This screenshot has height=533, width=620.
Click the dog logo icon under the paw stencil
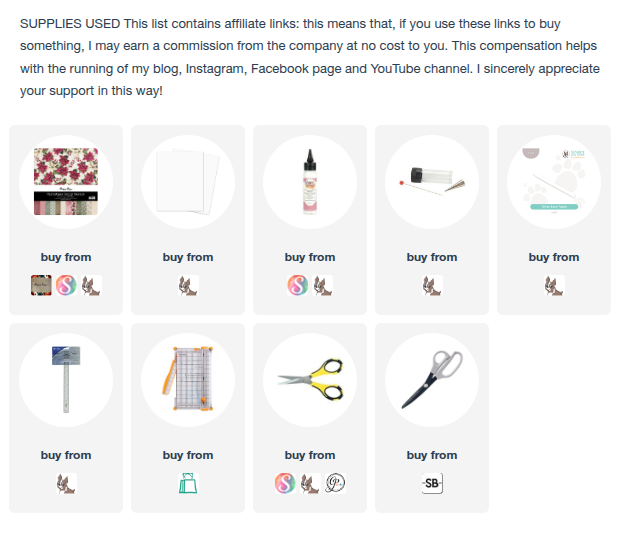(554, 286)
